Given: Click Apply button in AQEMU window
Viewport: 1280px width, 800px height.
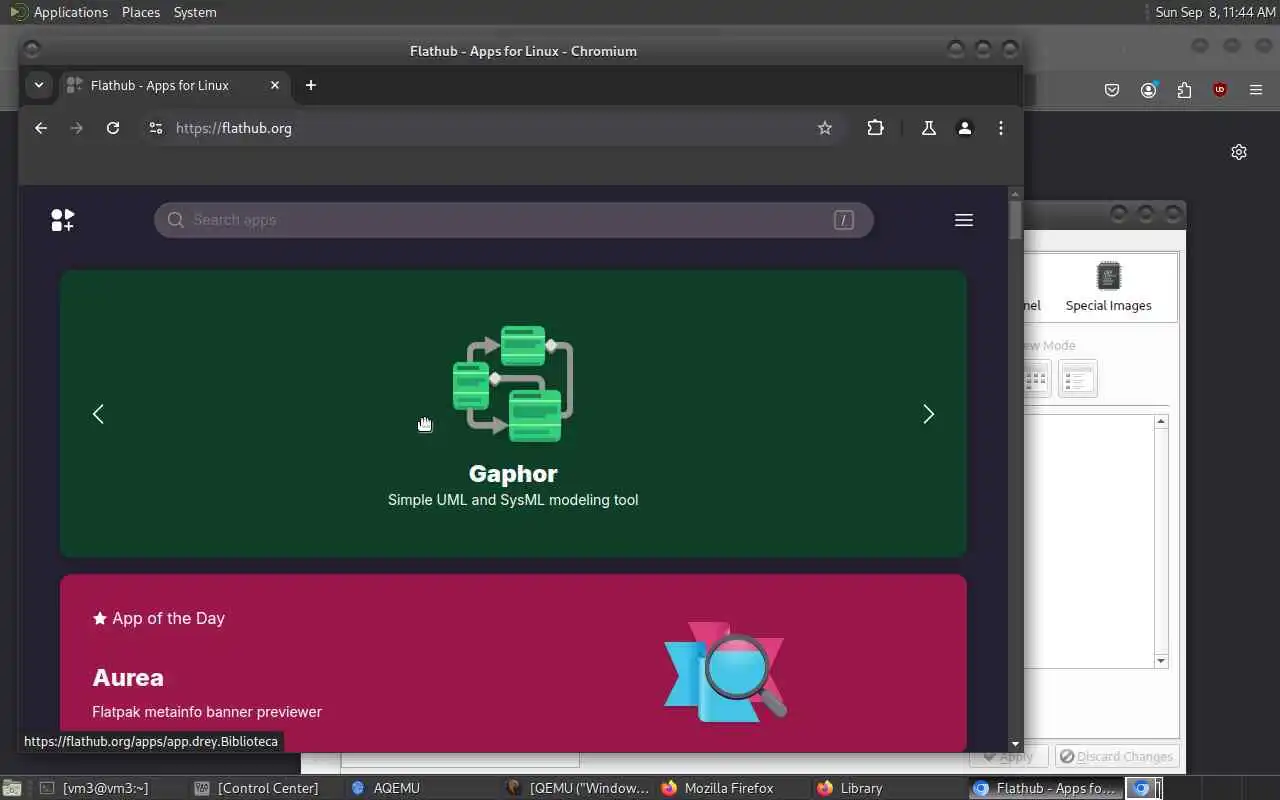Looking at the screenshot, I should 1008,757.
